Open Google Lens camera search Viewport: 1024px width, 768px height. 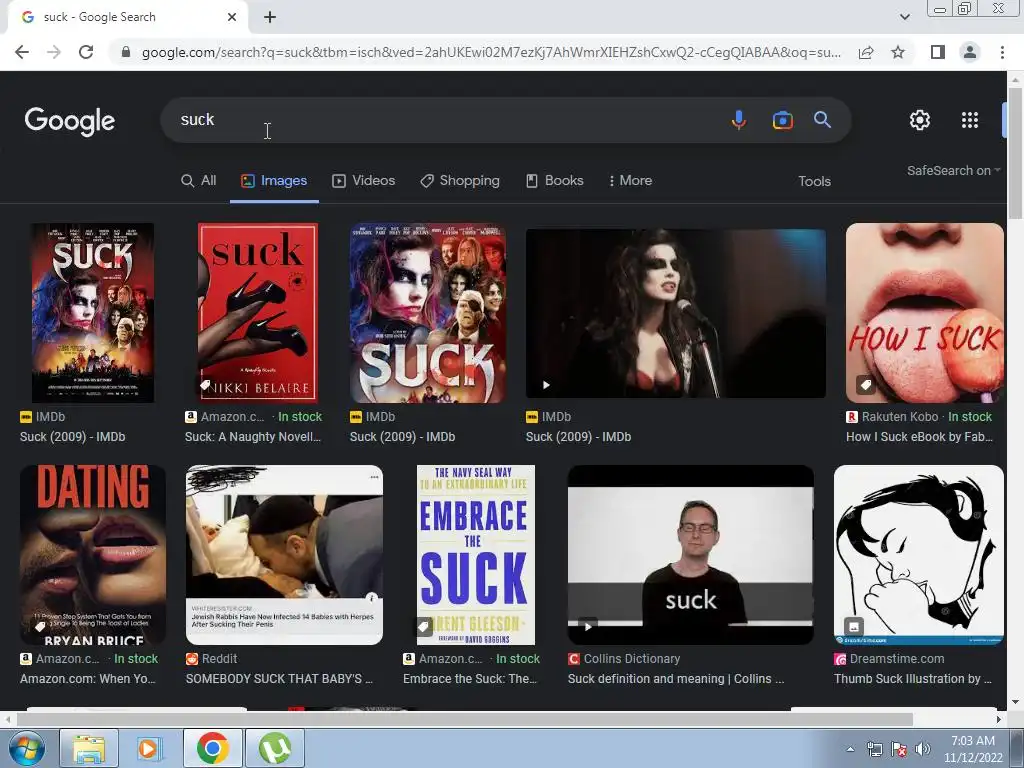click(782, 120)
